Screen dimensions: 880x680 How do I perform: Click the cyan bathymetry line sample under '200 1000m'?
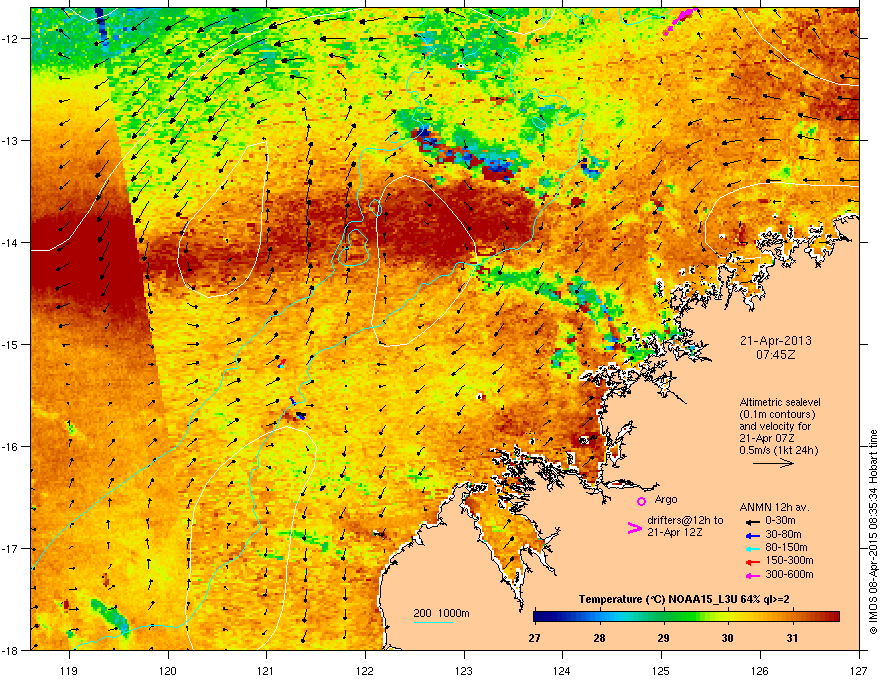coord(434,622)
